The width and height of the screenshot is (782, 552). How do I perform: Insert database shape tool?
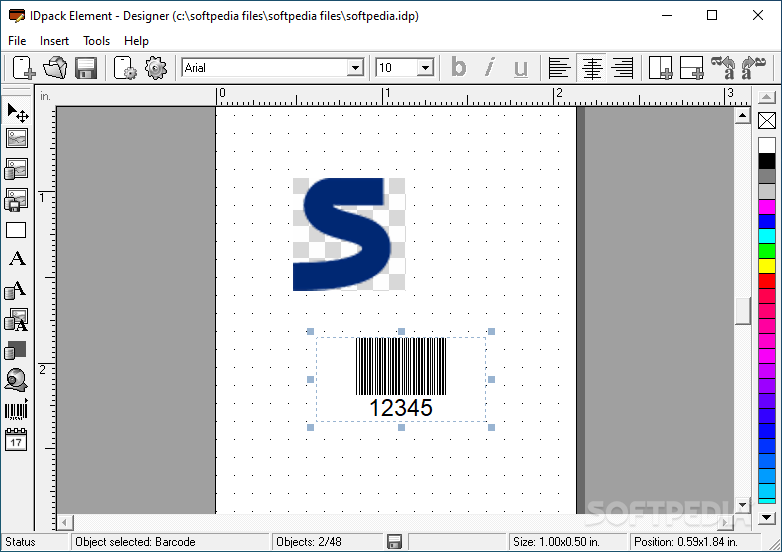[15, 350]
